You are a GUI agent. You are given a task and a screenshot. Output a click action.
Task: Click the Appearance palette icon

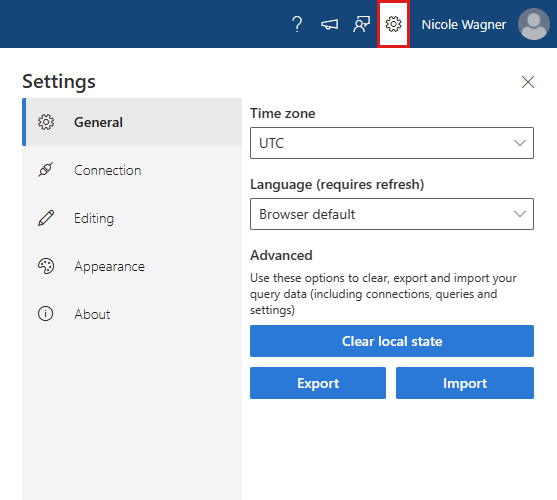(x=46, y=266)
